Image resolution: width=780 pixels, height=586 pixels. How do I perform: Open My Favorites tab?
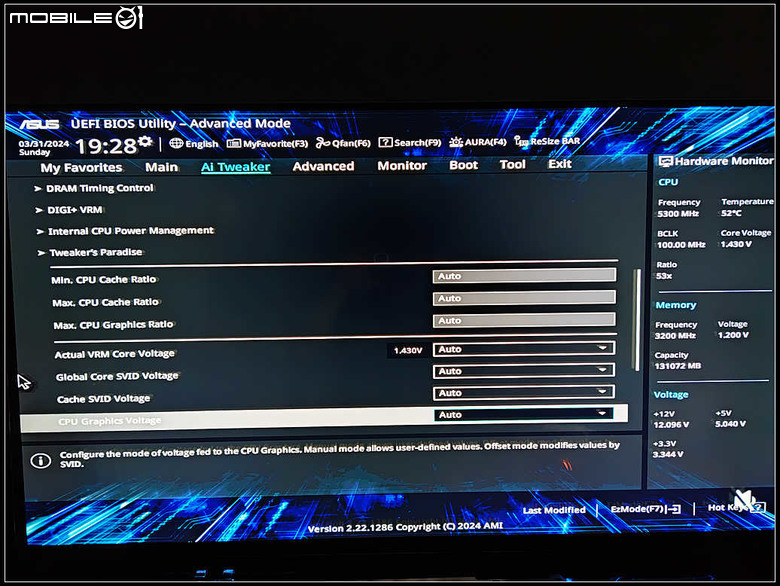click(x=81, y=168)
